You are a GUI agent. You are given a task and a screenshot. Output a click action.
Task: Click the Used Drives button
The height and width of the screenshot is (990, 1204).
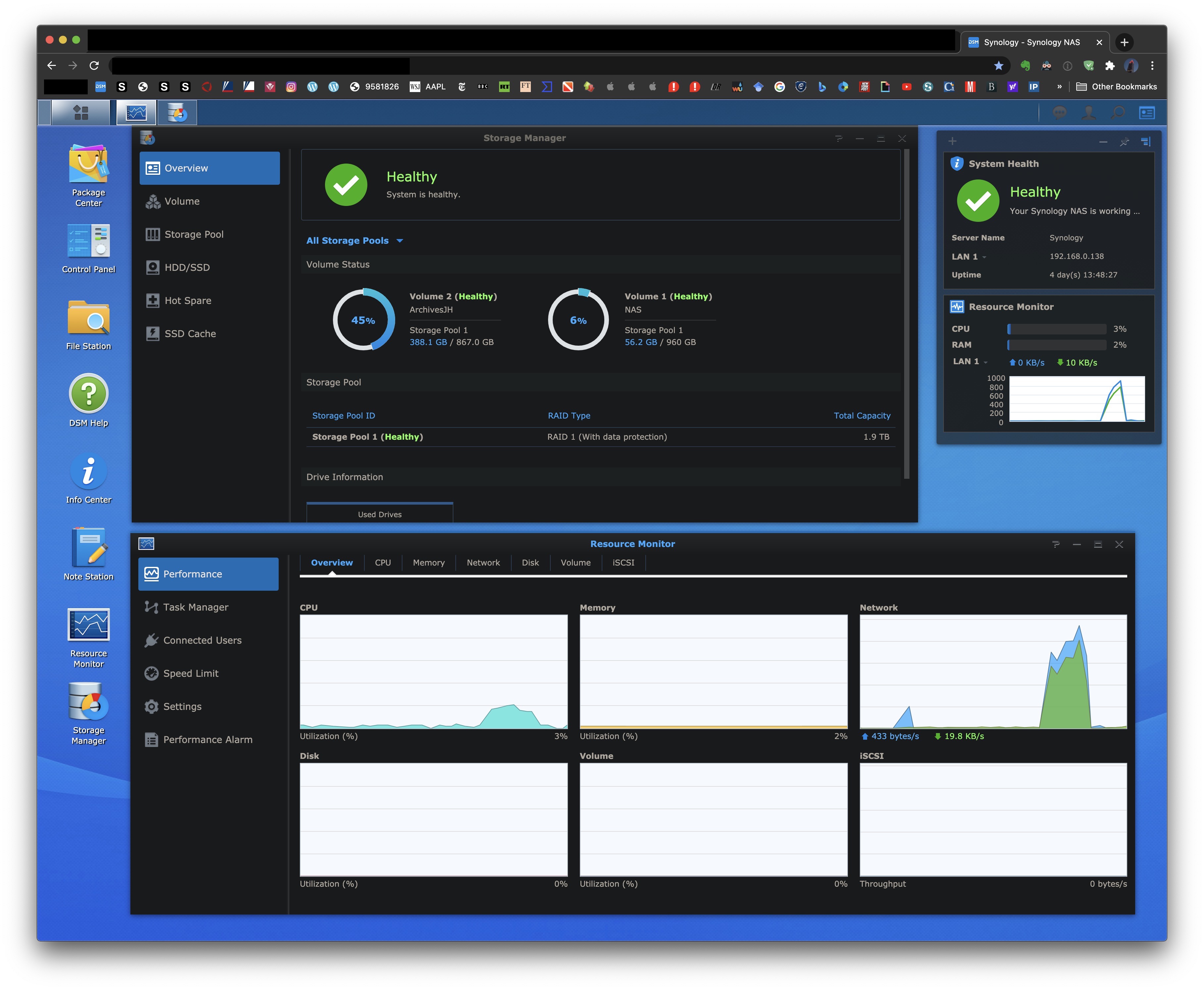point(380,514)
